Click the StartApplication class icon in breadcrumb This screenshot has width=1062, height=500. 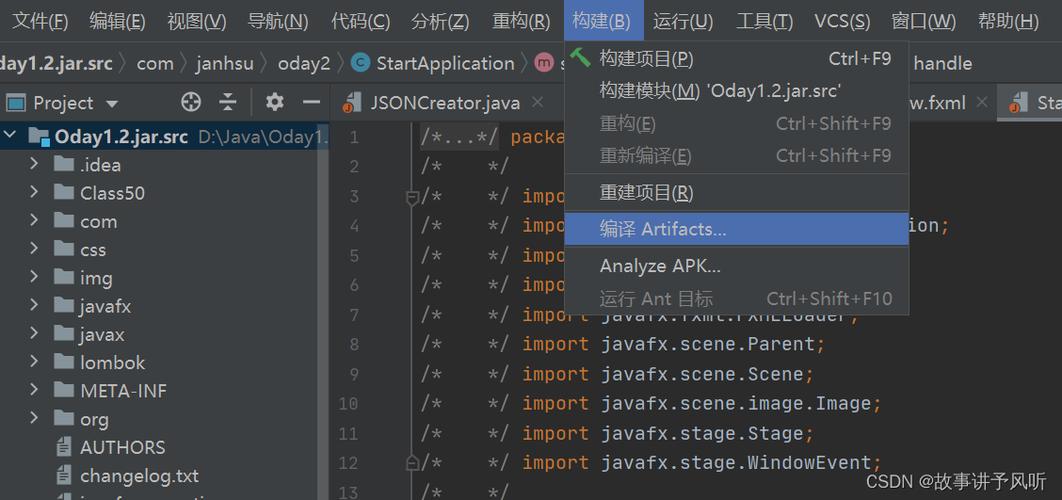pyautogui.click(x=361, y=63)
